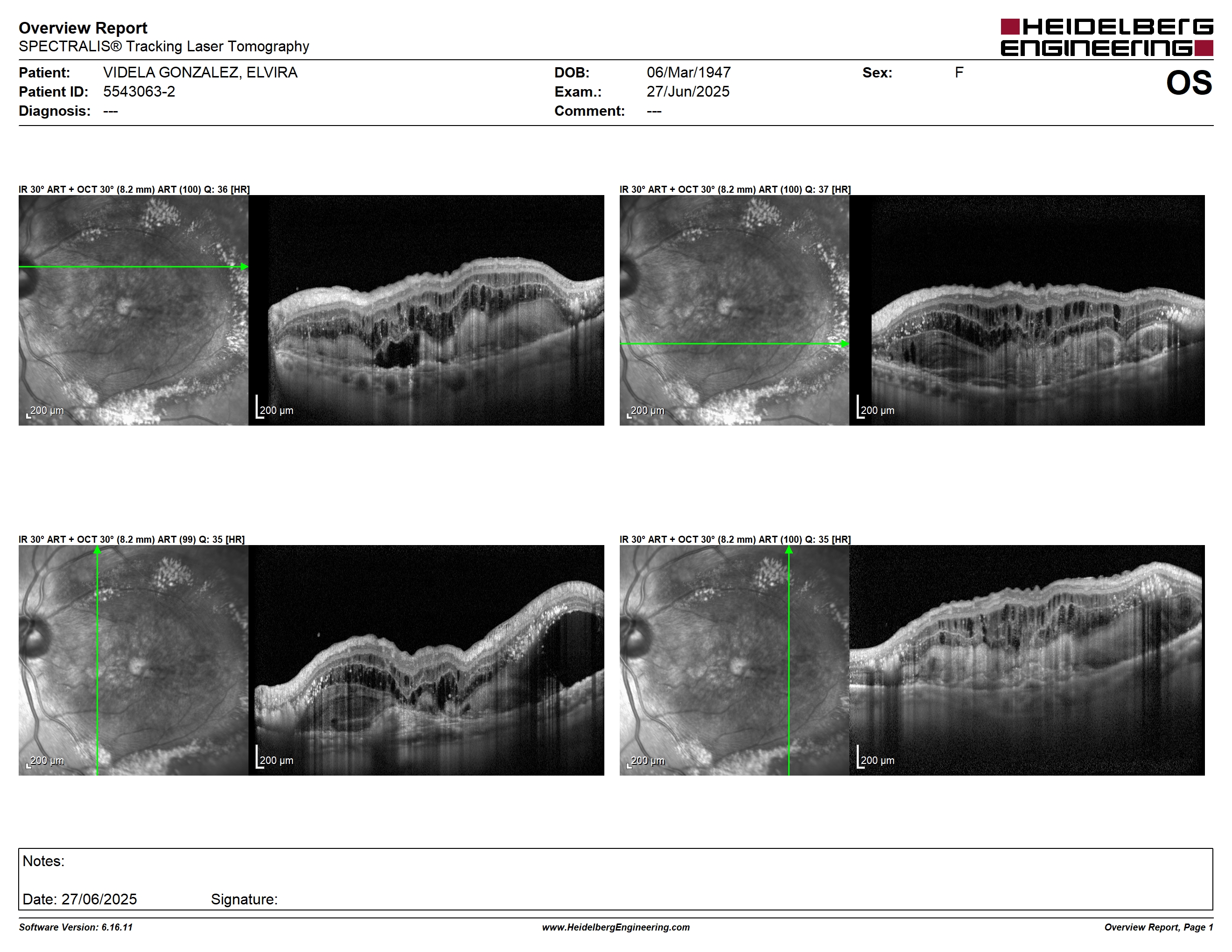Click the bottom-right ART (100) Q: 35 caption
The image size is (1232, 952).
(735, 539)
